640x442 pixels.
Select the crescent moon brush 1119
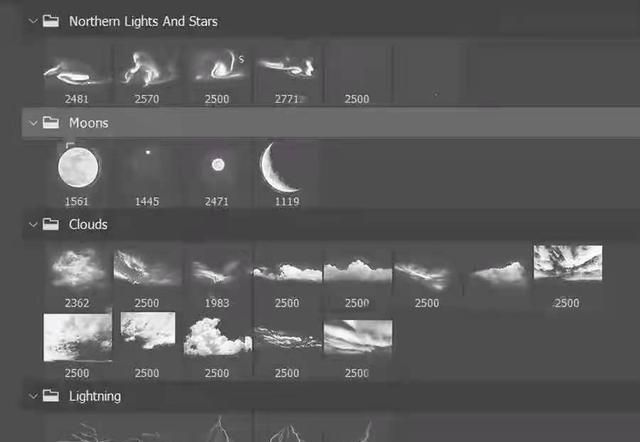287,175
